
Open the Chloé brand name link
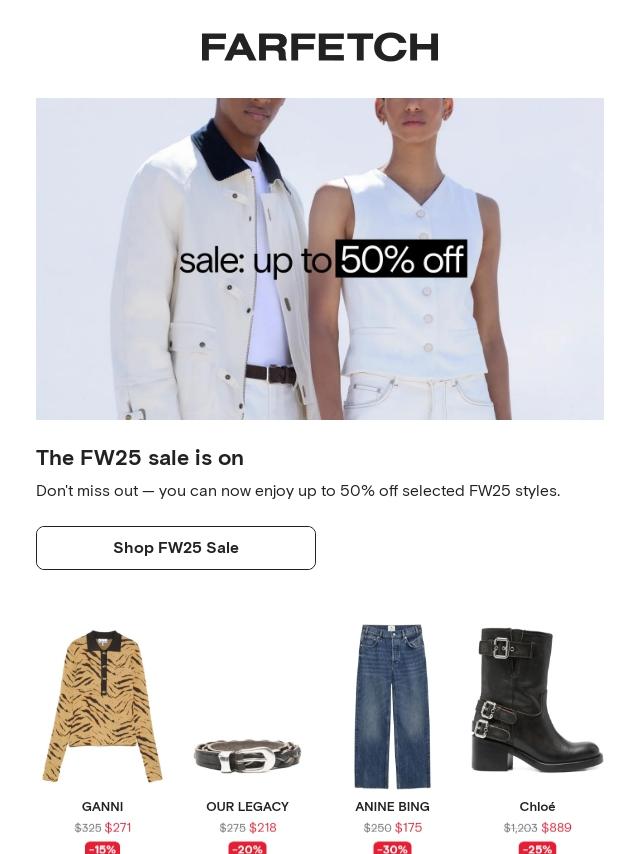(537, 807)
